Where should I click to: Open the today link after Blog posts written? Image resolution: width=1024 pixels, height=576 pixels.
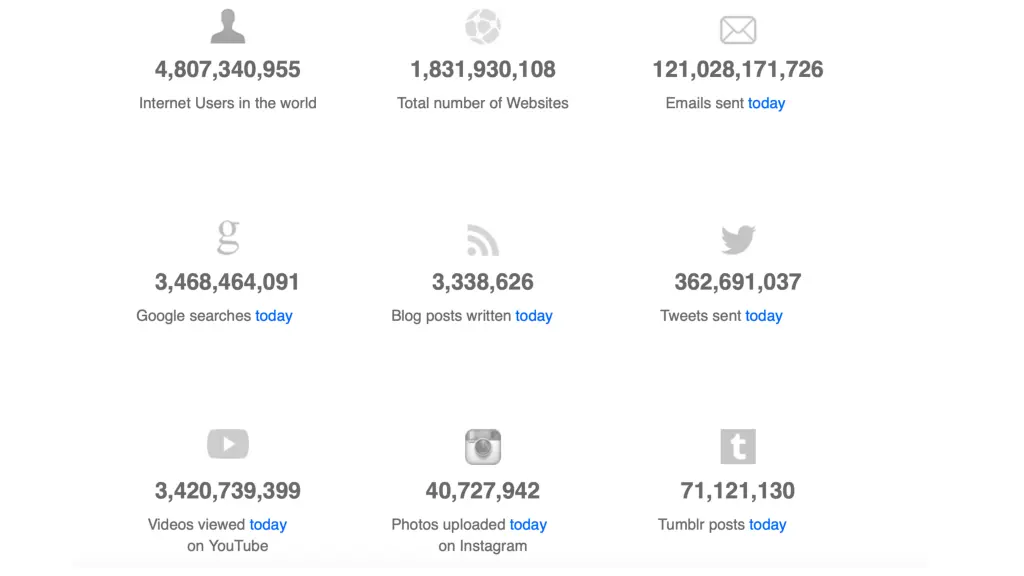(534, 316)
